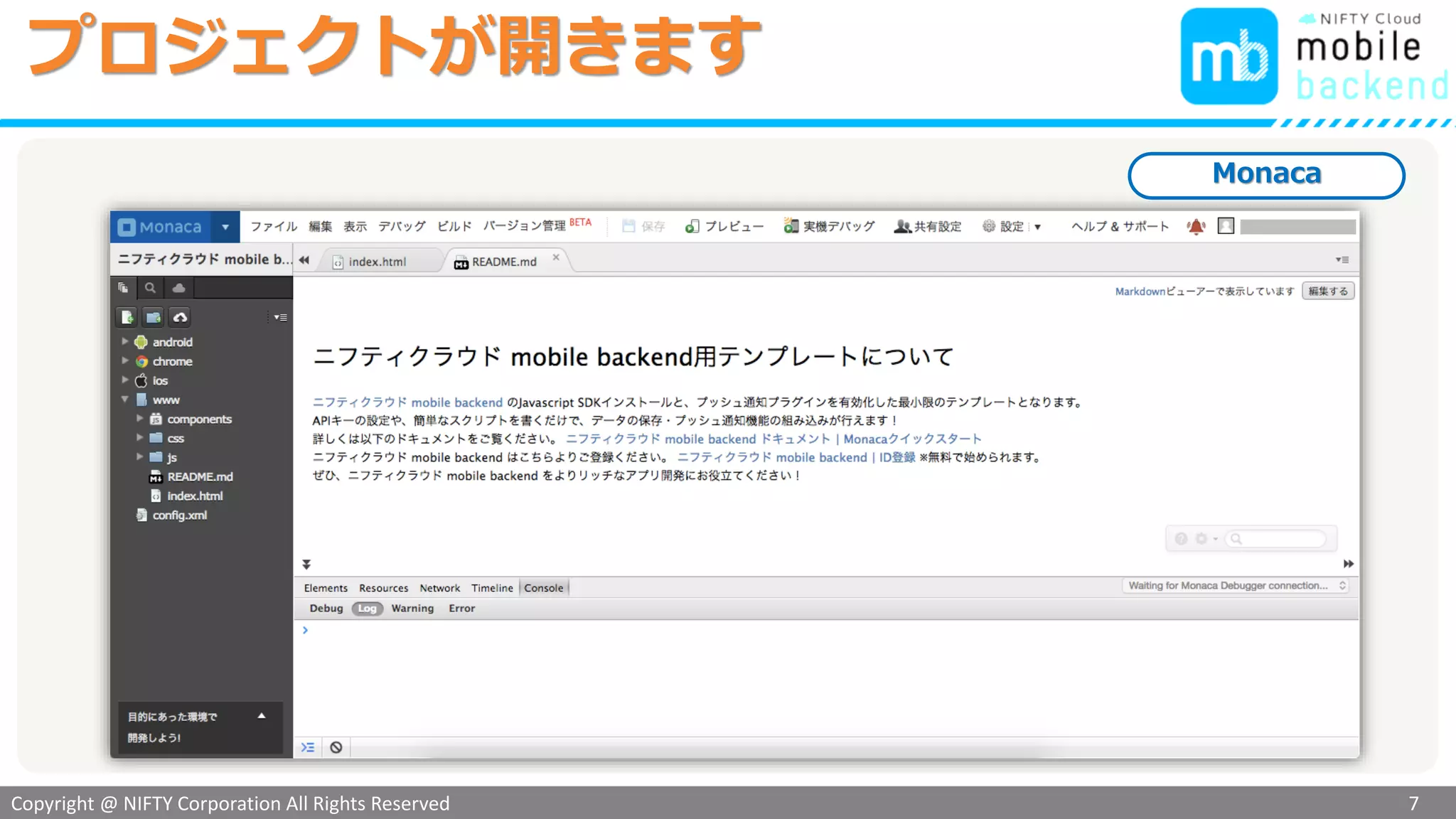Click the new folder icon in sidebar
This screenshot has height=819, width=1456.
pos(153,317)
